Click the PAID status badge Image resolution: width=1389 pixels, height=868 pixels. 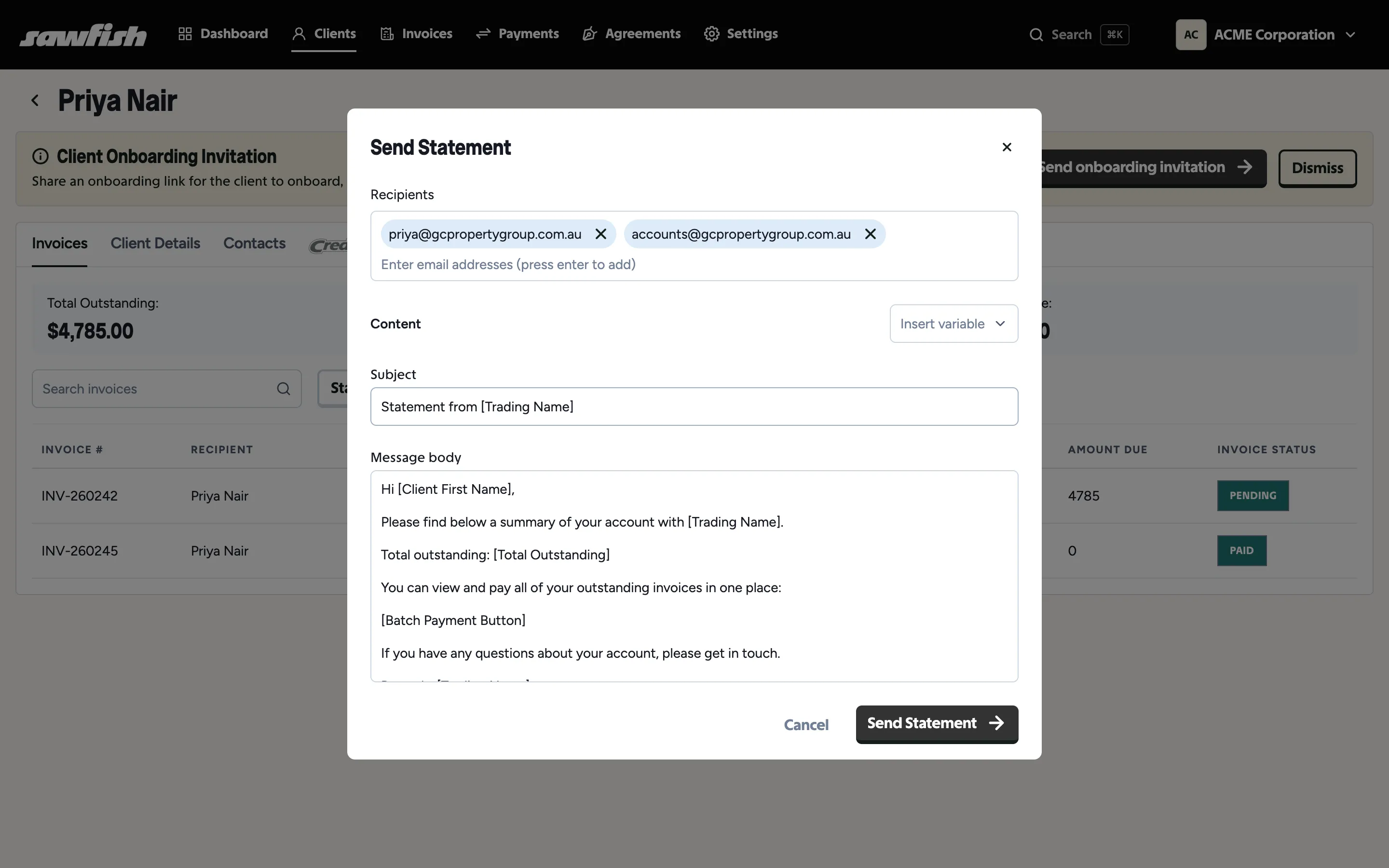(x=1241, y=551)
